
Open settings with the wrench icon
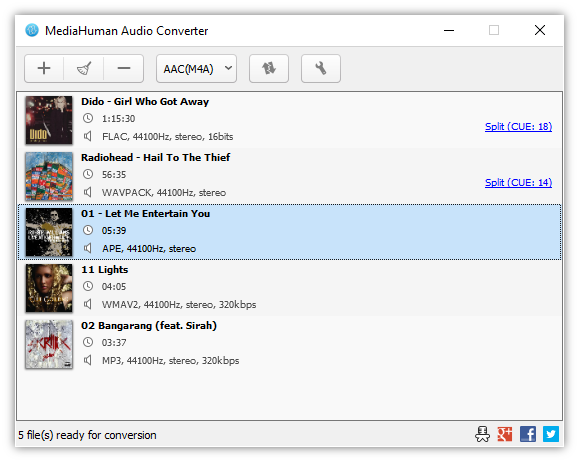pyautogui.click(x=321, y=69)
